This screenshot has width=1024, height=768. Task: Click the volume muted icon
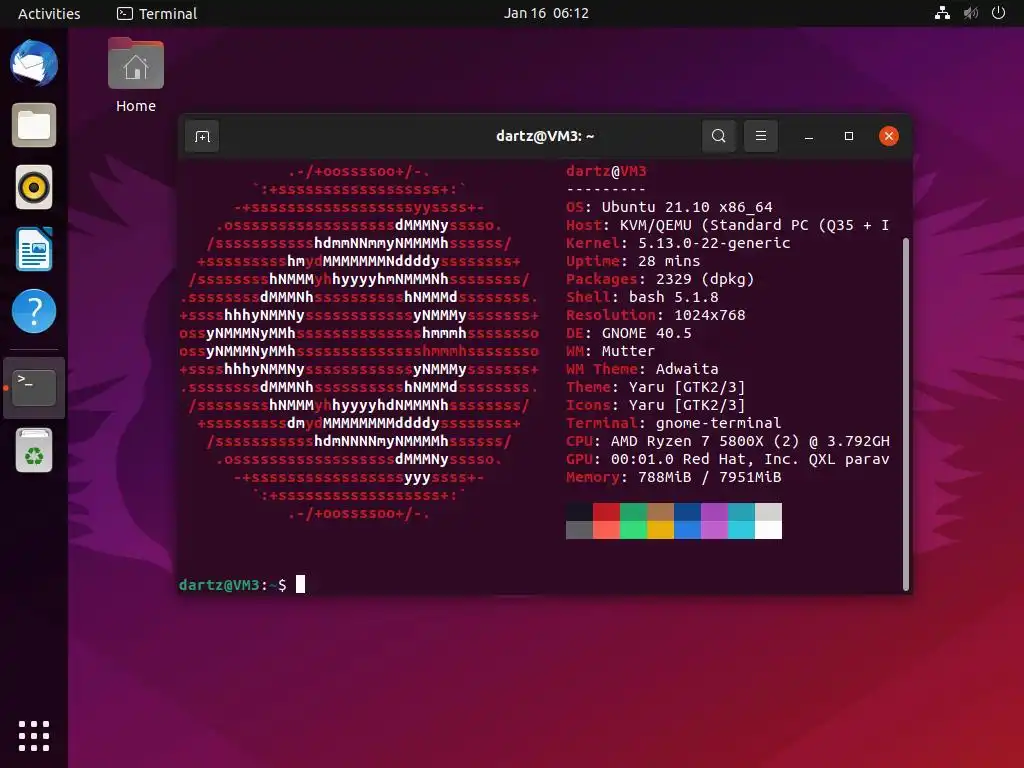tap(970, 13)
